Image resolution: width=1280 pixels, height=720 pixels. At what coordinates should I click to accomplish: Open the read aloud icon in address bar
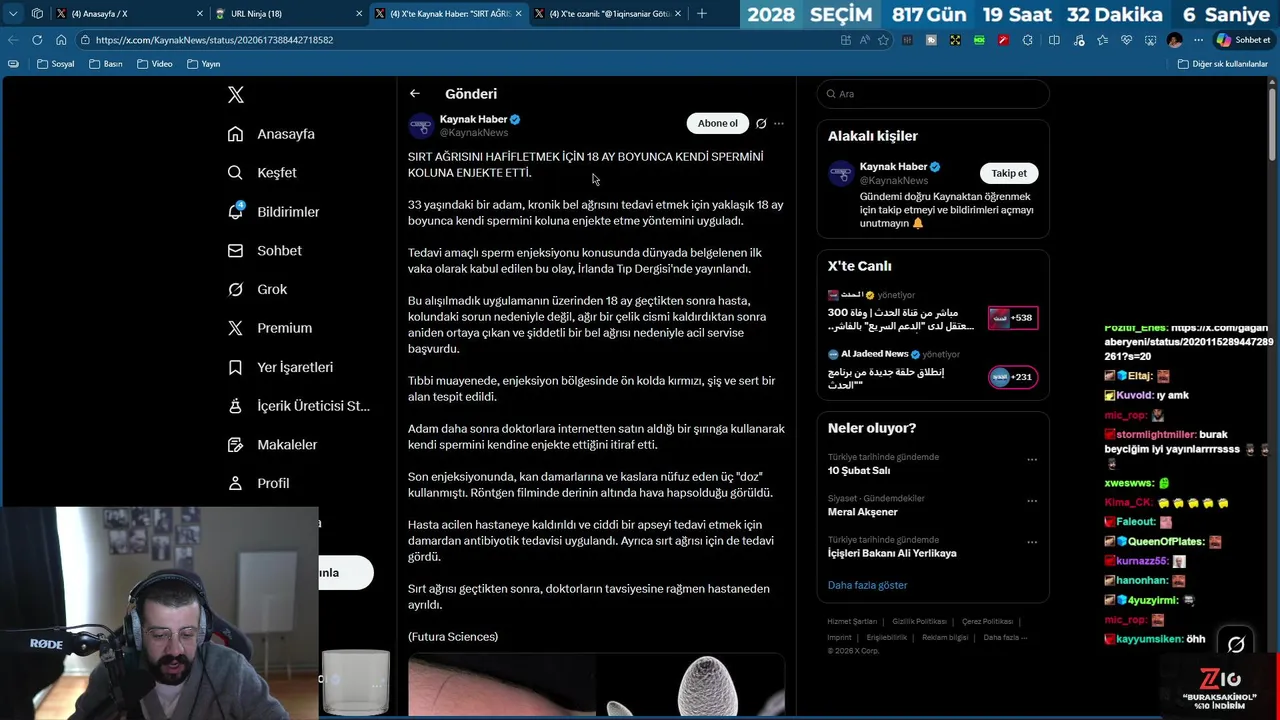tap(865, 40)
